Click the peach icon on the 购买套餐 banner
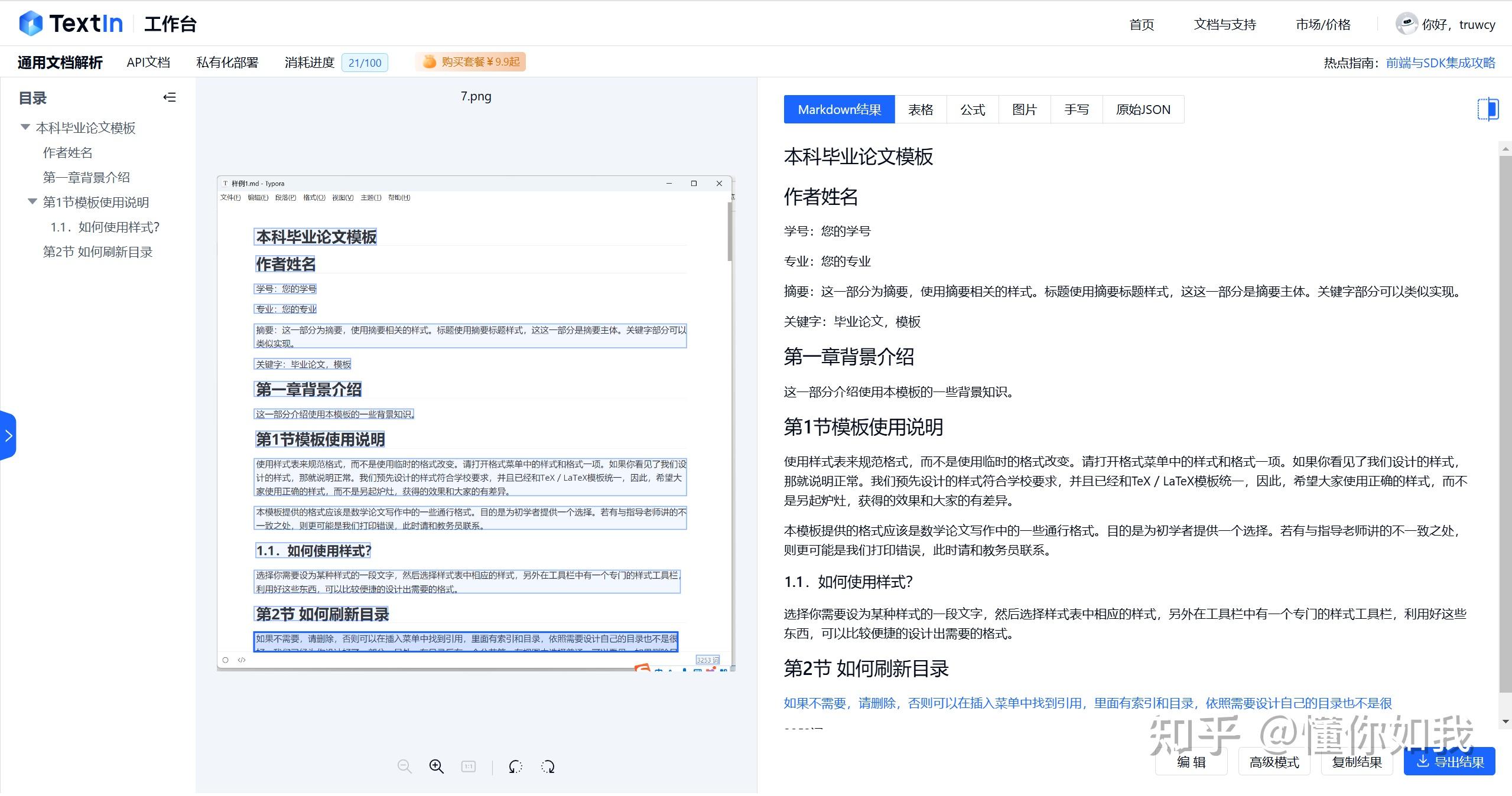 pyautogui.click(x=429, y=61)
